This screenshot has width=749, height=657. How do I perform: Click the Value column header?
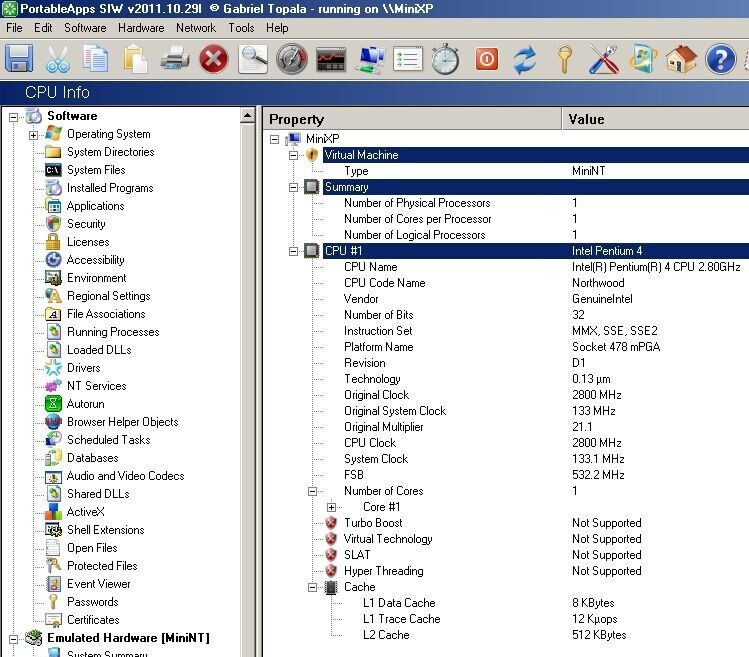pyautogui.click(x=656, y=119)
